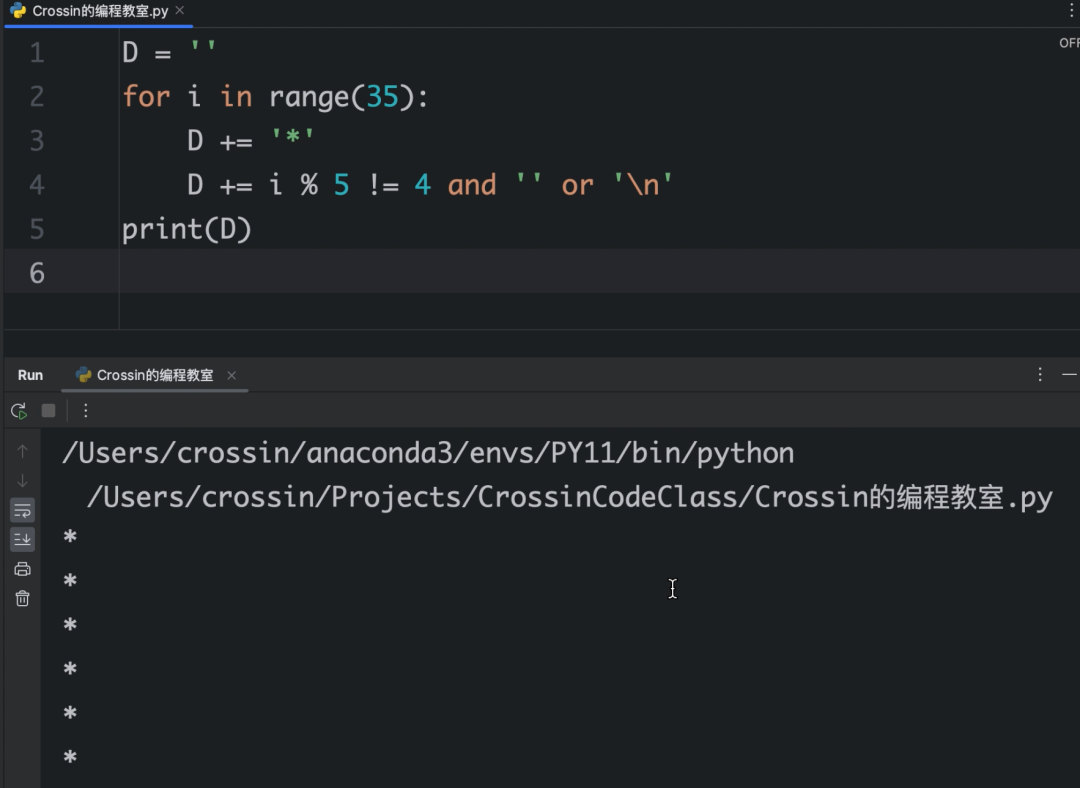Screen dimensions: 1080x788
Task: Click the '\n' string literal on line 4
Action: coord(643,185)
